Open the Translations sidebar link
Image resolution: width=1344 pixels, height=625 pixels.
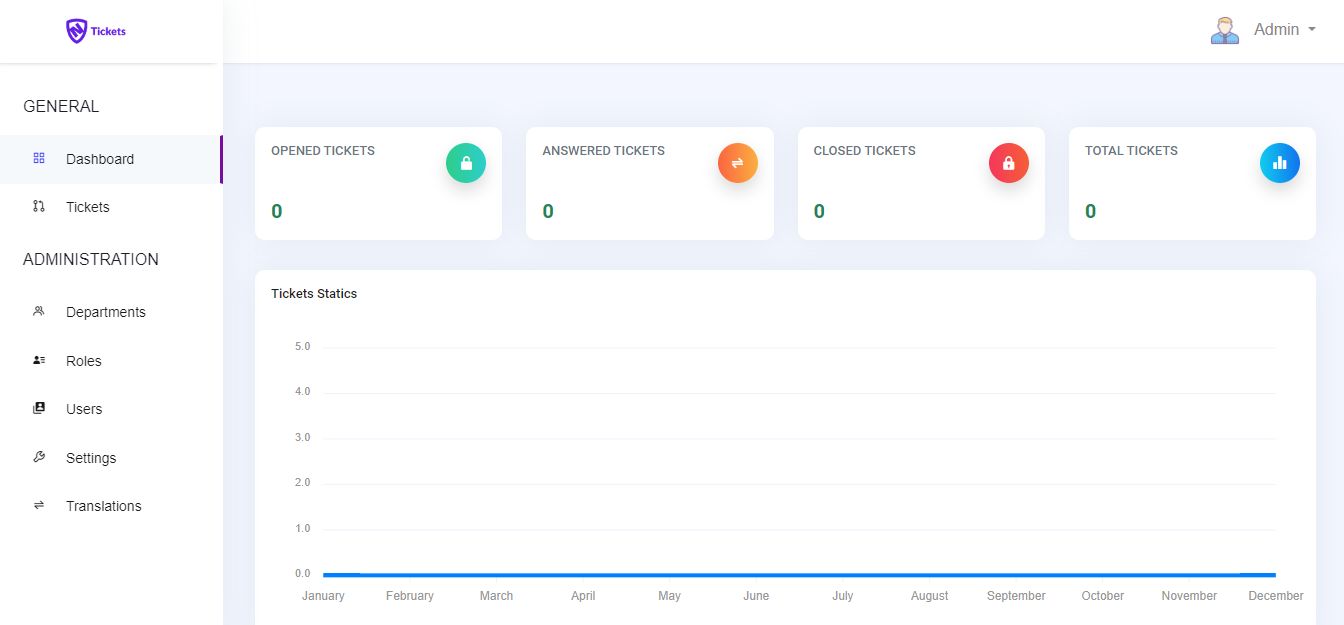(x=104, y=506)
